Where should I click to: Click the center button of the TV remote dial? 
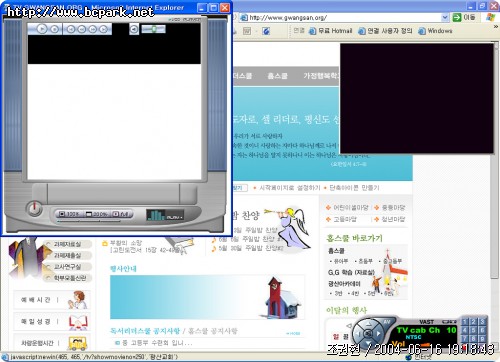coord(368,333)
